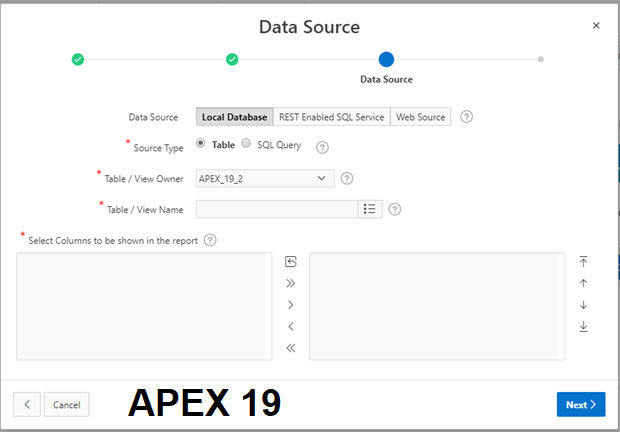Click the Move All double-right arrows
This screenshot has height=432, width=620.
(x=291, y=284)
